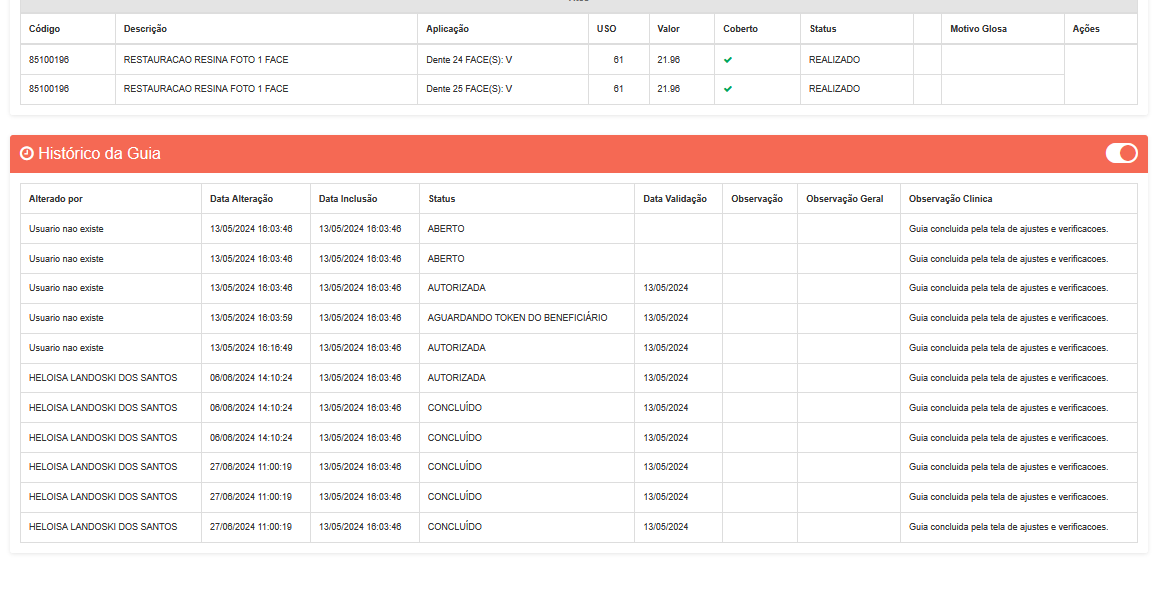The width and height of the screenshot is (1154, 607).
Task: Click the Ações column header
Action: pos(1086,29)
